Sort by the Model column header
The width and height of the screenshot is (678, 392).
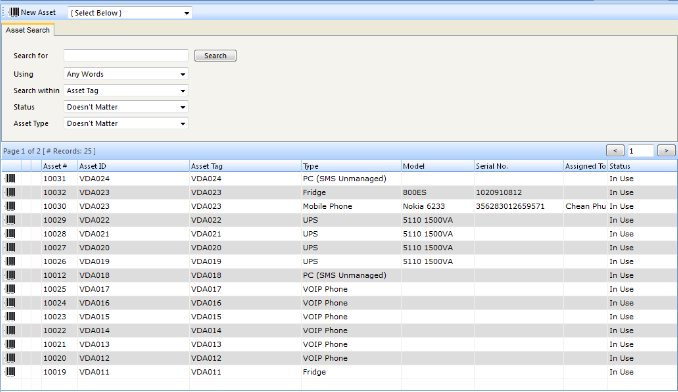(438, 166)
